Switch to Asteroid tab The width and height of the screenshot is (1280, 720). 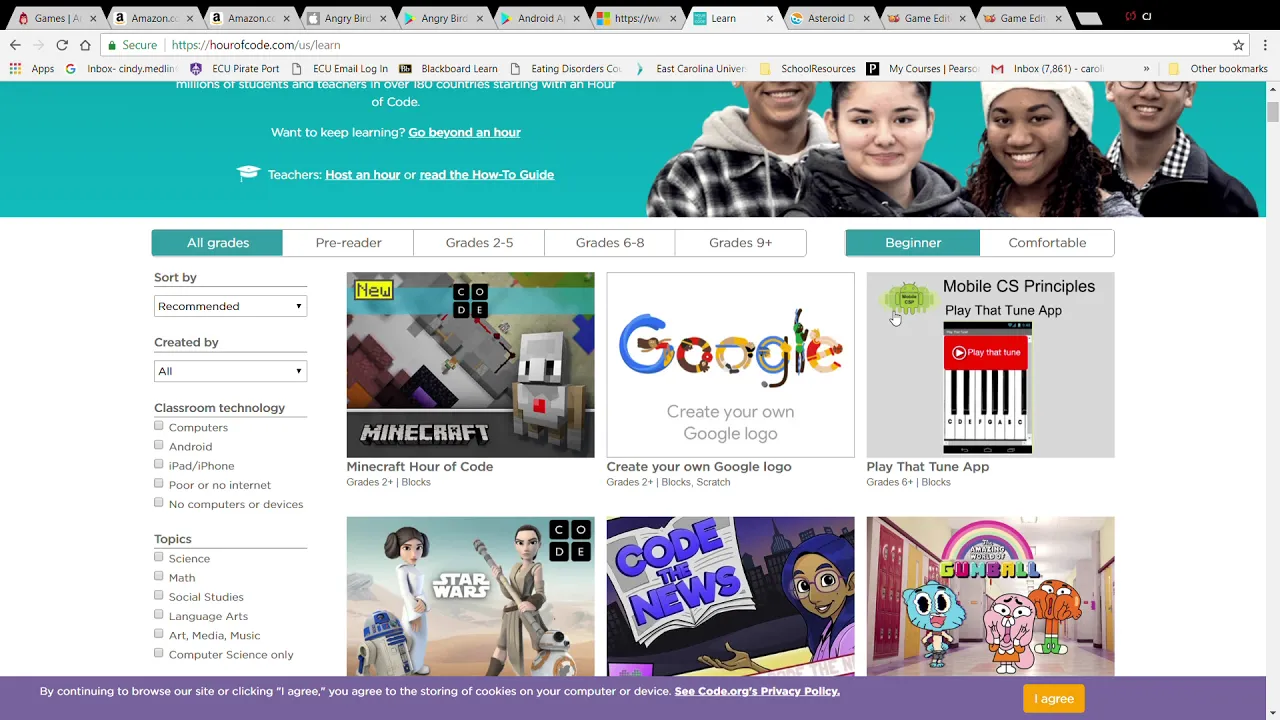pos(829,18)
